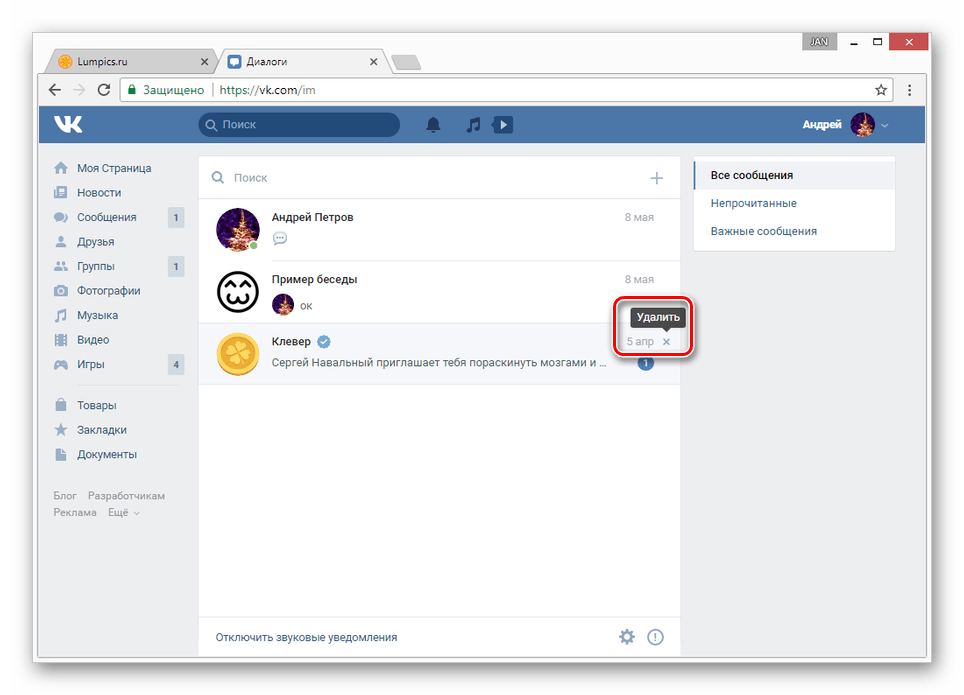Expand the Ещё footer menu
Screen dimensions: 964x695
click(124, 513)
